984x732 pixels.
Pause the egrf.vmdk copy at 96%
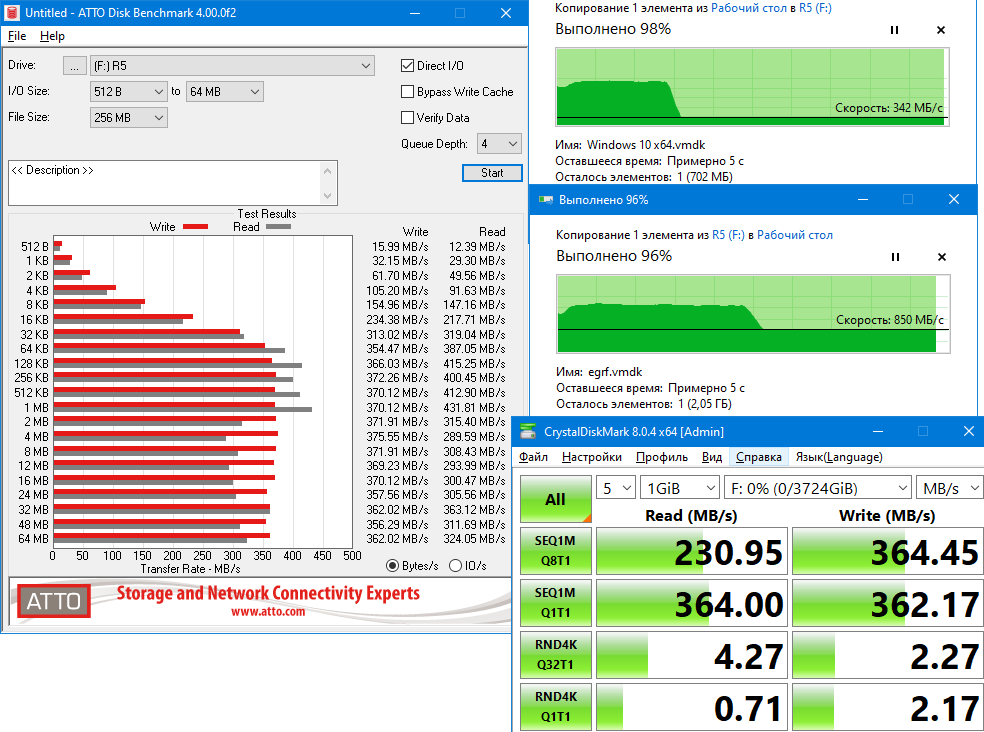point(896,257)
